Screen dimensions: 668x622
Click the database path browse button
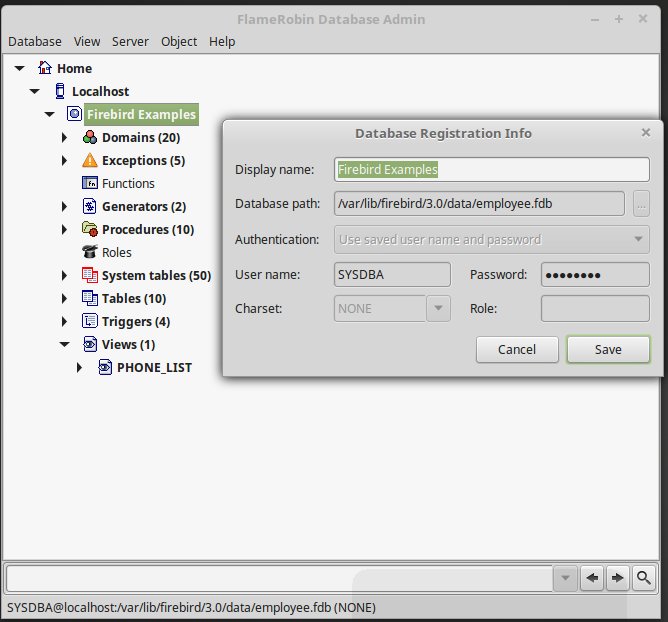click(x=641, y=204)
